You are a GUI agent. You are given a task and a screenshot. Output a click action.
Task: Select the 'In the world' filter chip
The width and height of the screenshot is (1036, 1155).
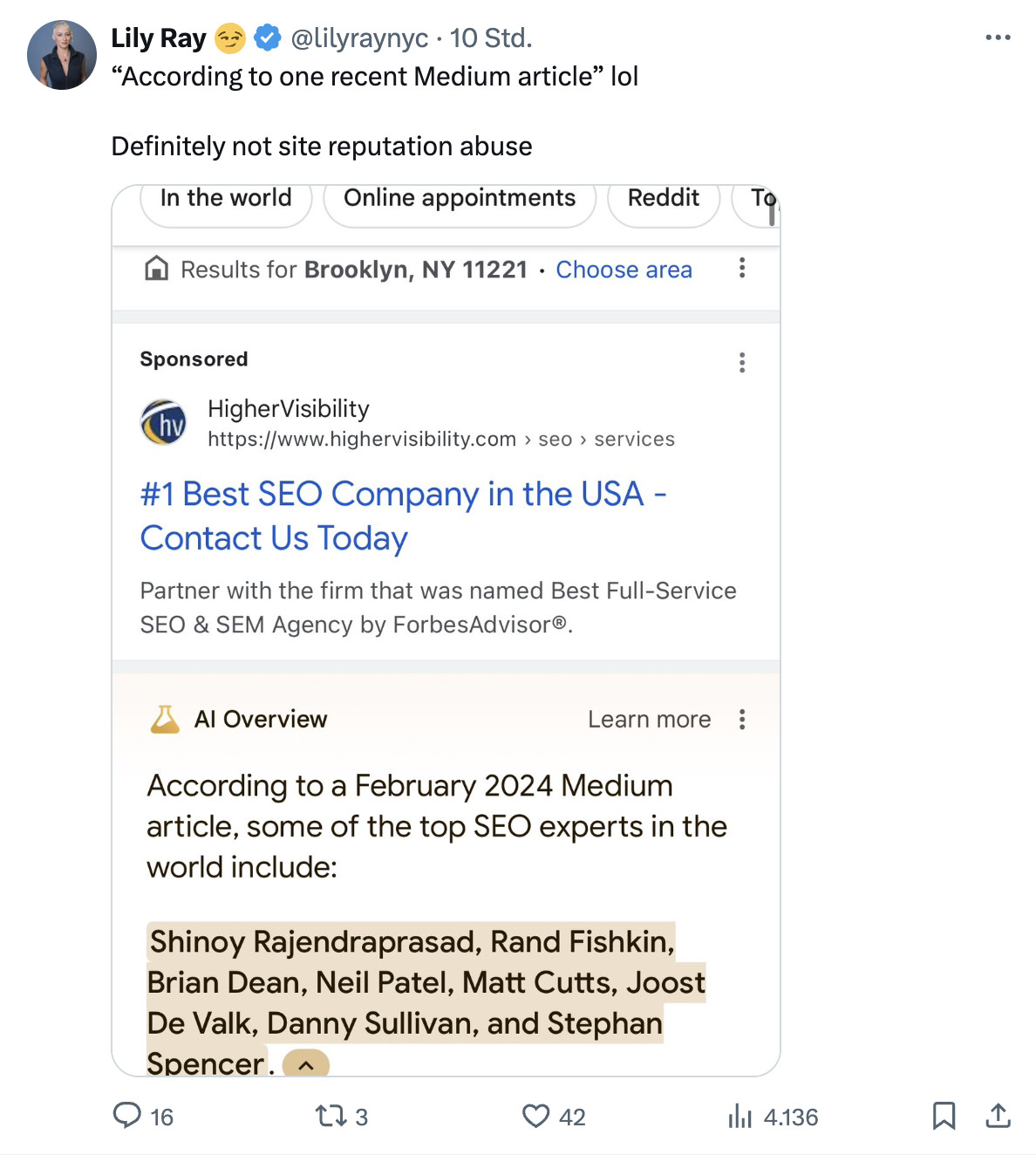[x=225, y=198]
